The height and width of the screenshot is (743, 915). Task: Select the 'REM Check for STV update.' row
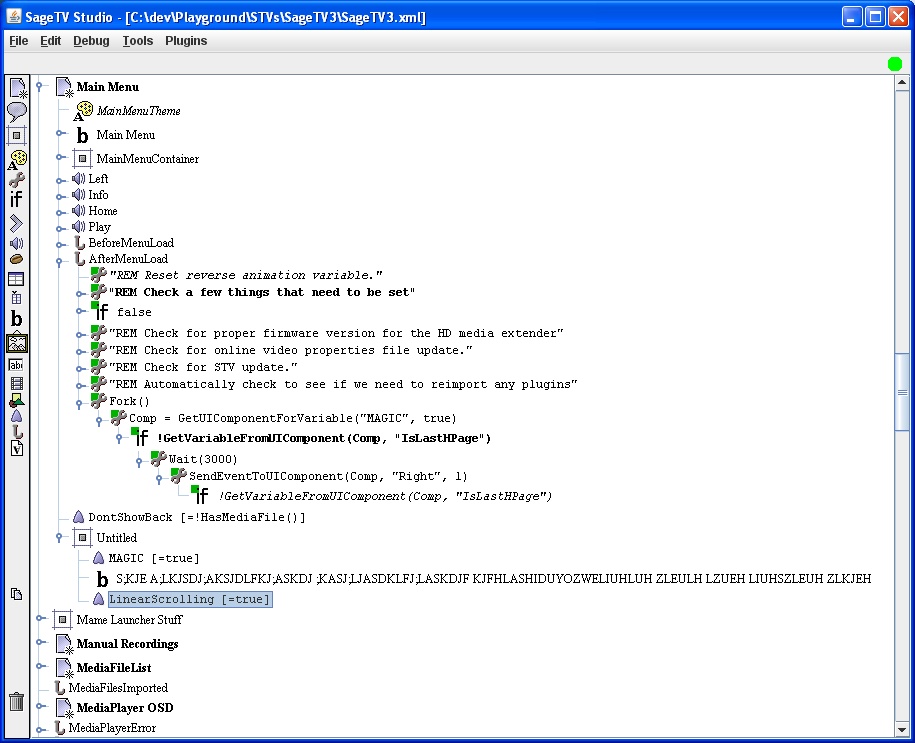[x=203, y=367]
